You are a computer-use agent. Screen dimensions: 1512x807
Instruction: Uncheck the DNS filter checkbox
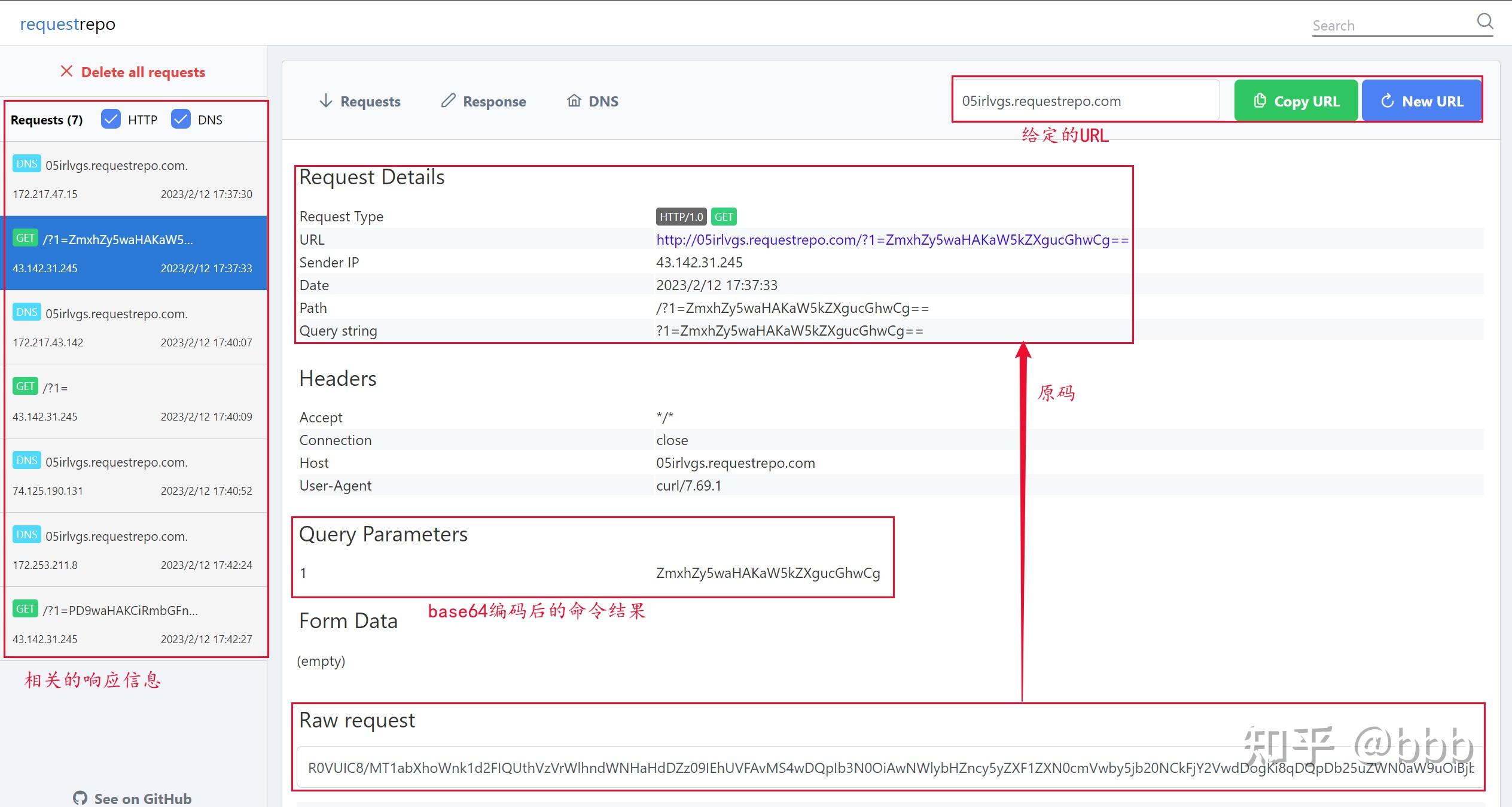tap(181, 120)
